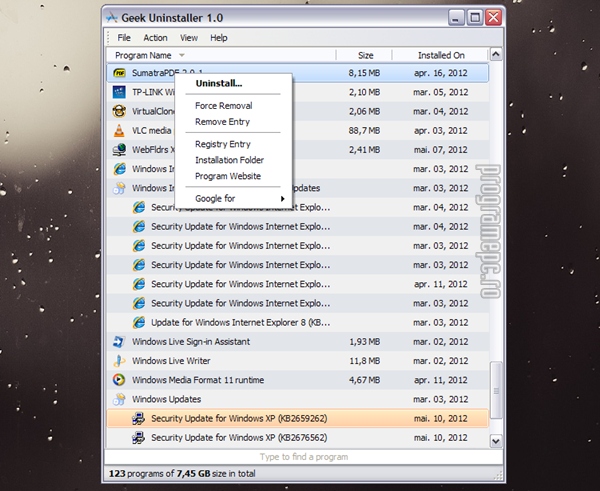Click the Windows Live Writer icon

[119, 361]
